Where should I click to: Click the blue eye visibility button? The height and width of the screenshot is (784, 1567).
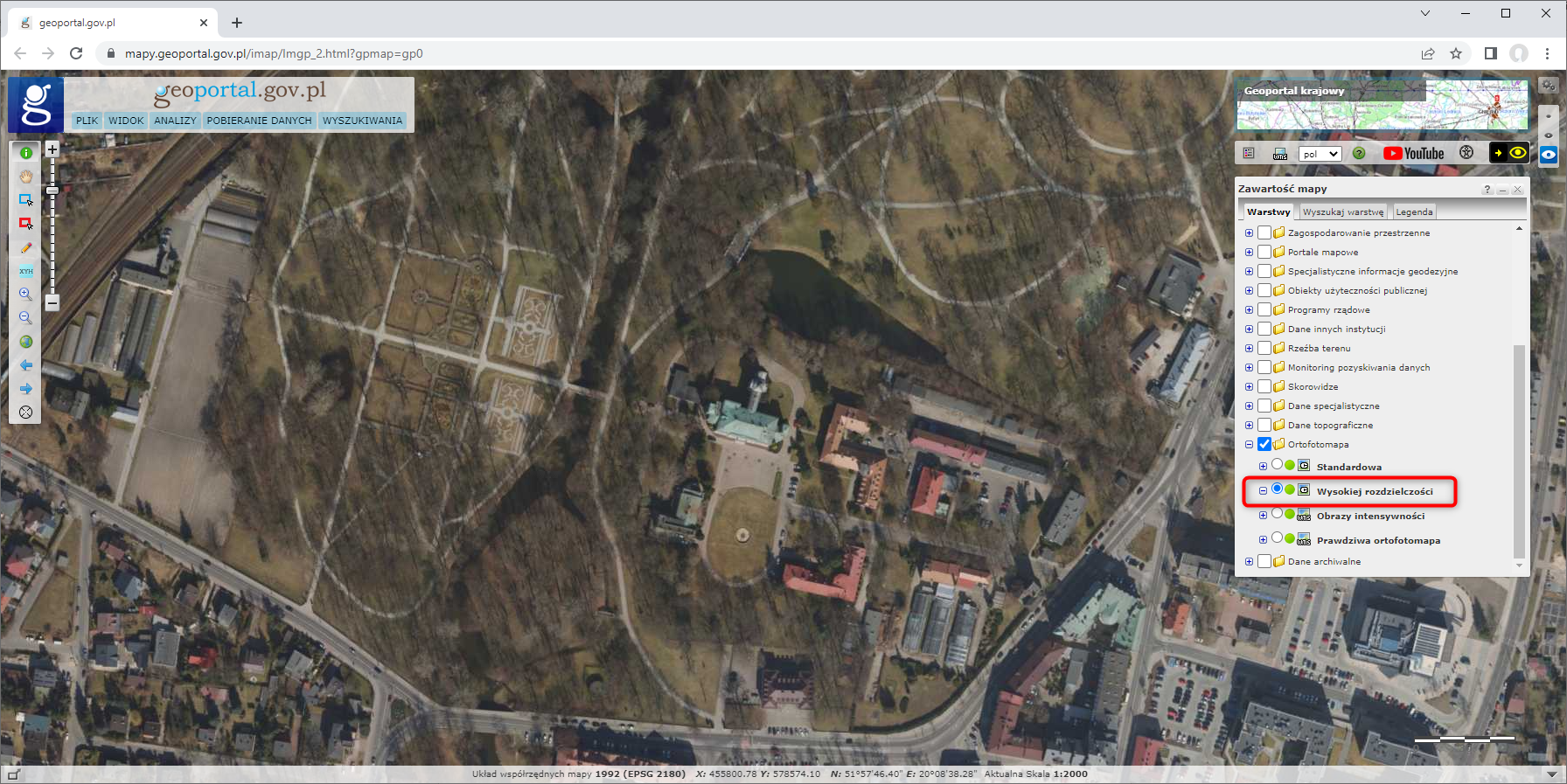(1549, 155)
